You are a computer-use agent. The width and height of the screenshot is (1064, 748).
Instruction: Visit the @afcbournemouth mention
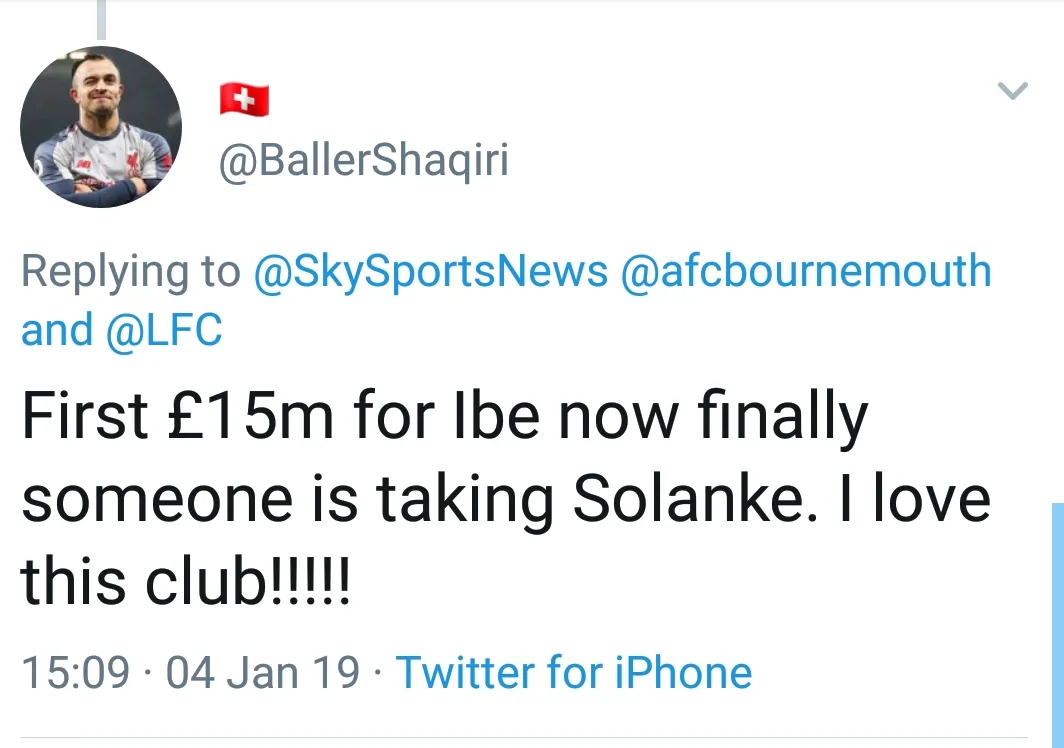806,272
